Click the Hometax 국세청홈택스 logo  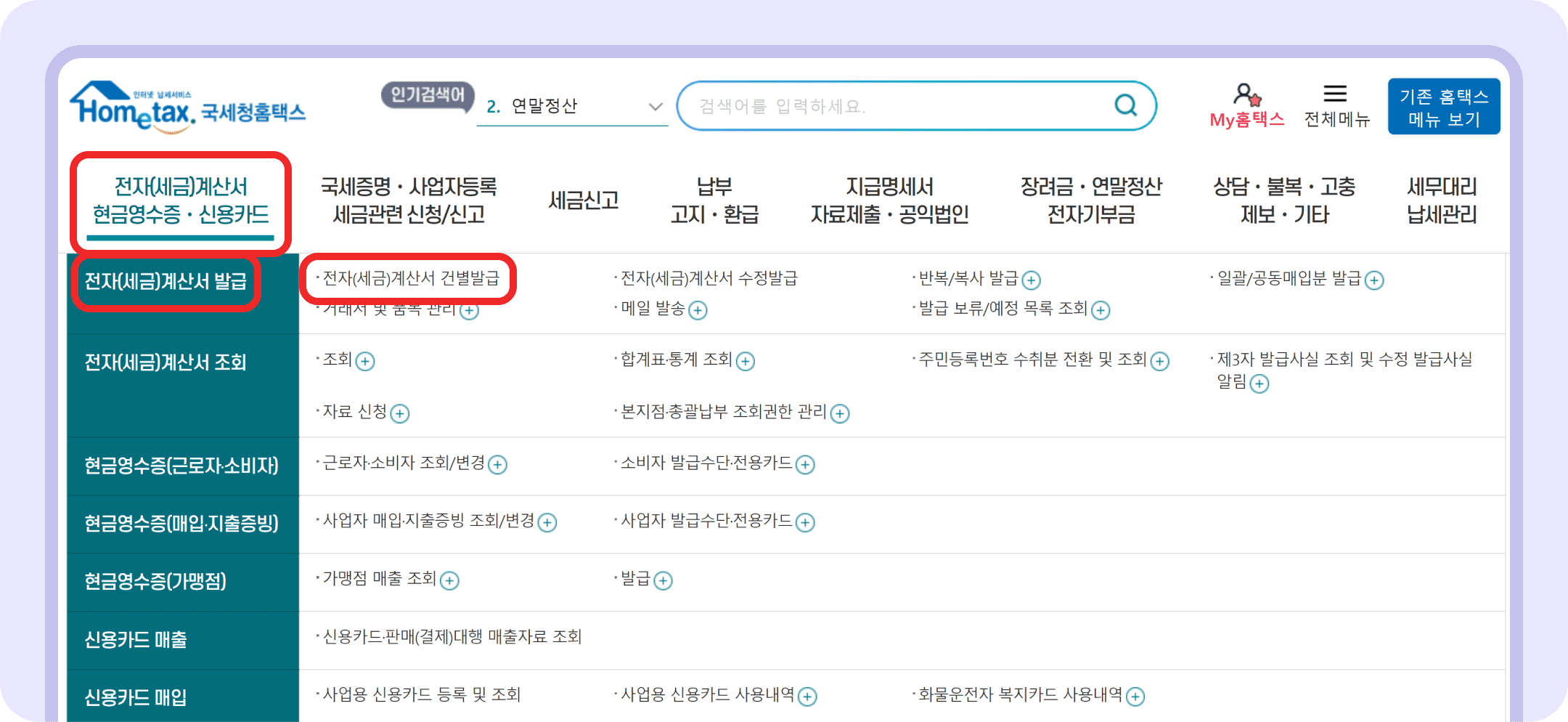coord(187,106)
